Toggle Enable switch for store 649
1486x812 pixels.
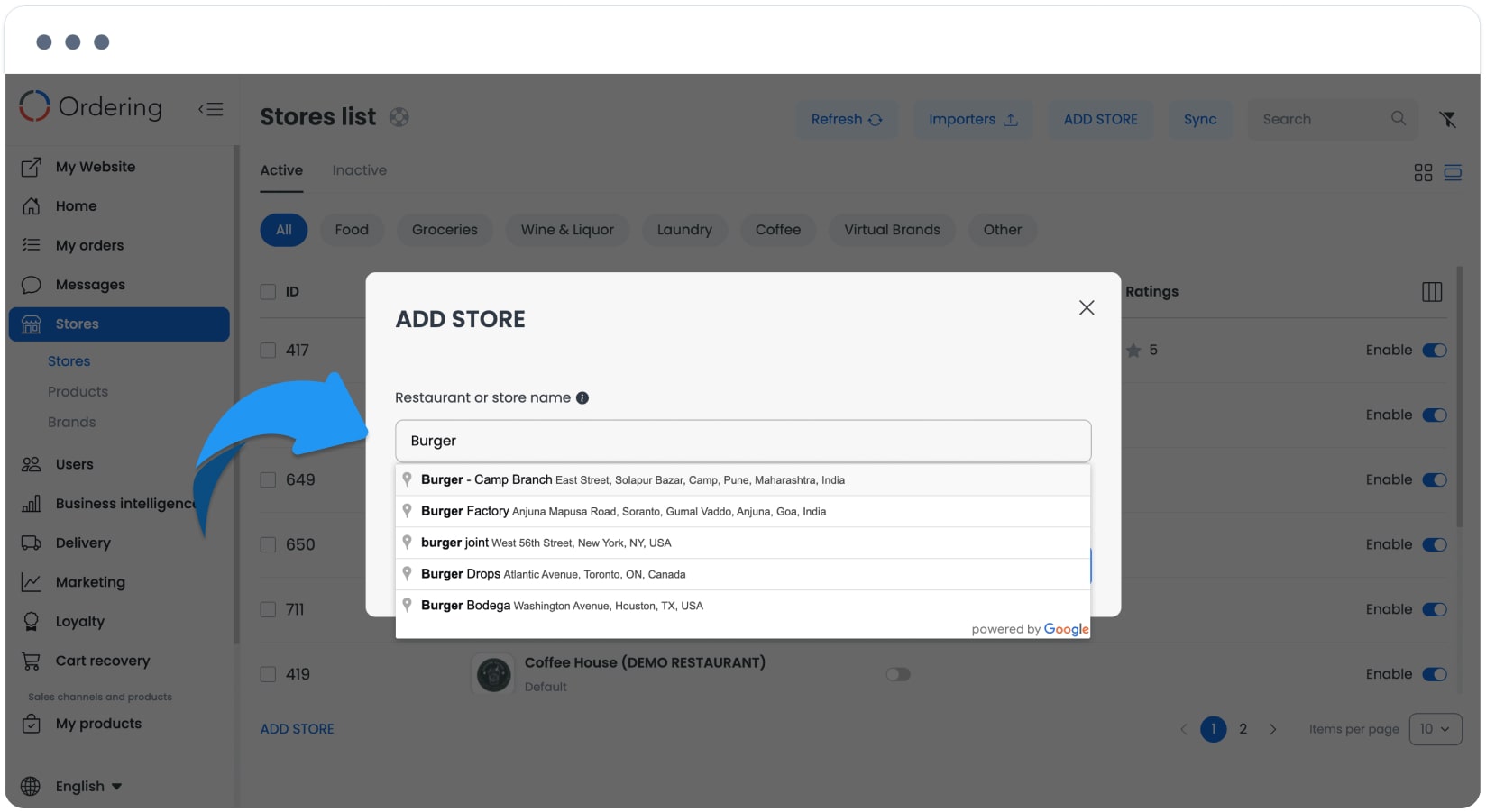1435,480
